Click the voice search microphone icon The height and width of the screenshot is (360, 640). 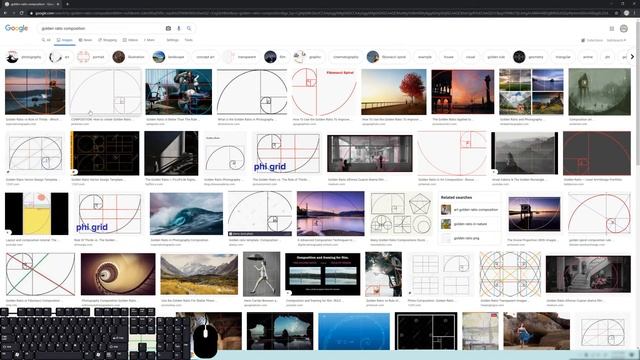[179, 29]
